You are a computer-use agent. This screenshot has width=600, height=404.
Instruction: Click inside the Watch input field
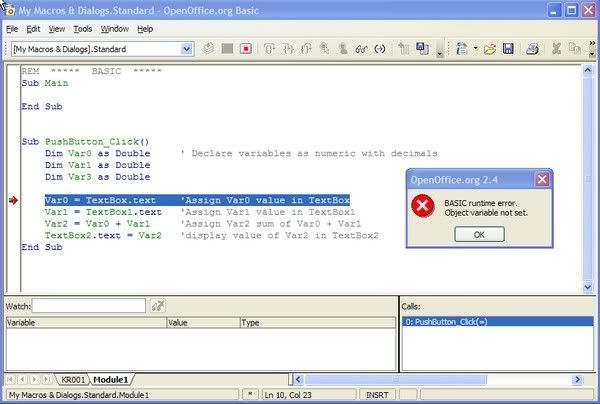coord(89,306)
